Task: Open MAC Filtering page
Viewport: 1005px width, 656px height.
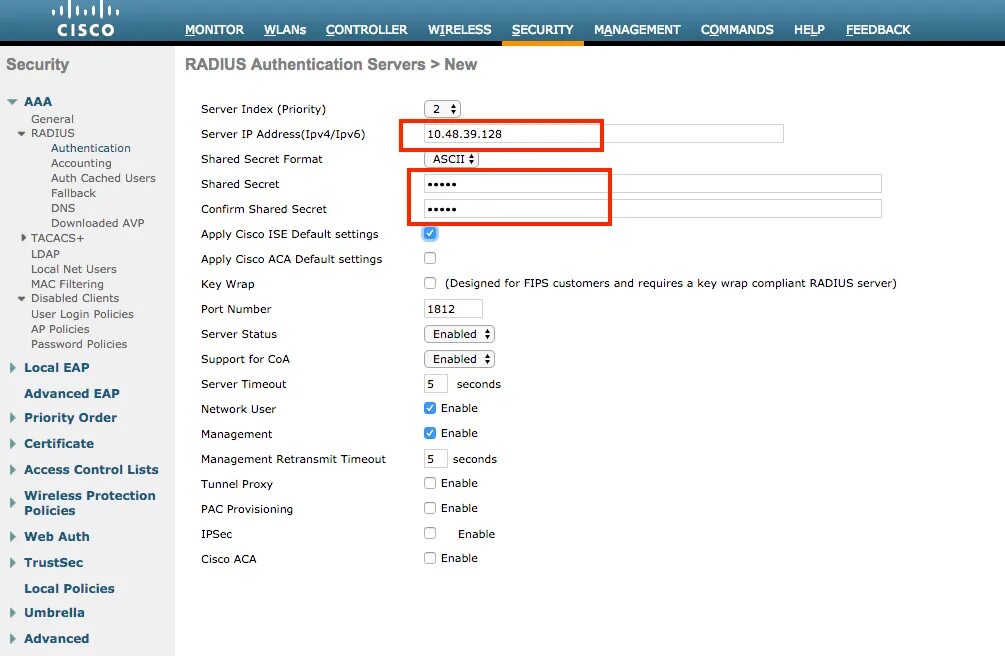Action: click(67, 284)
